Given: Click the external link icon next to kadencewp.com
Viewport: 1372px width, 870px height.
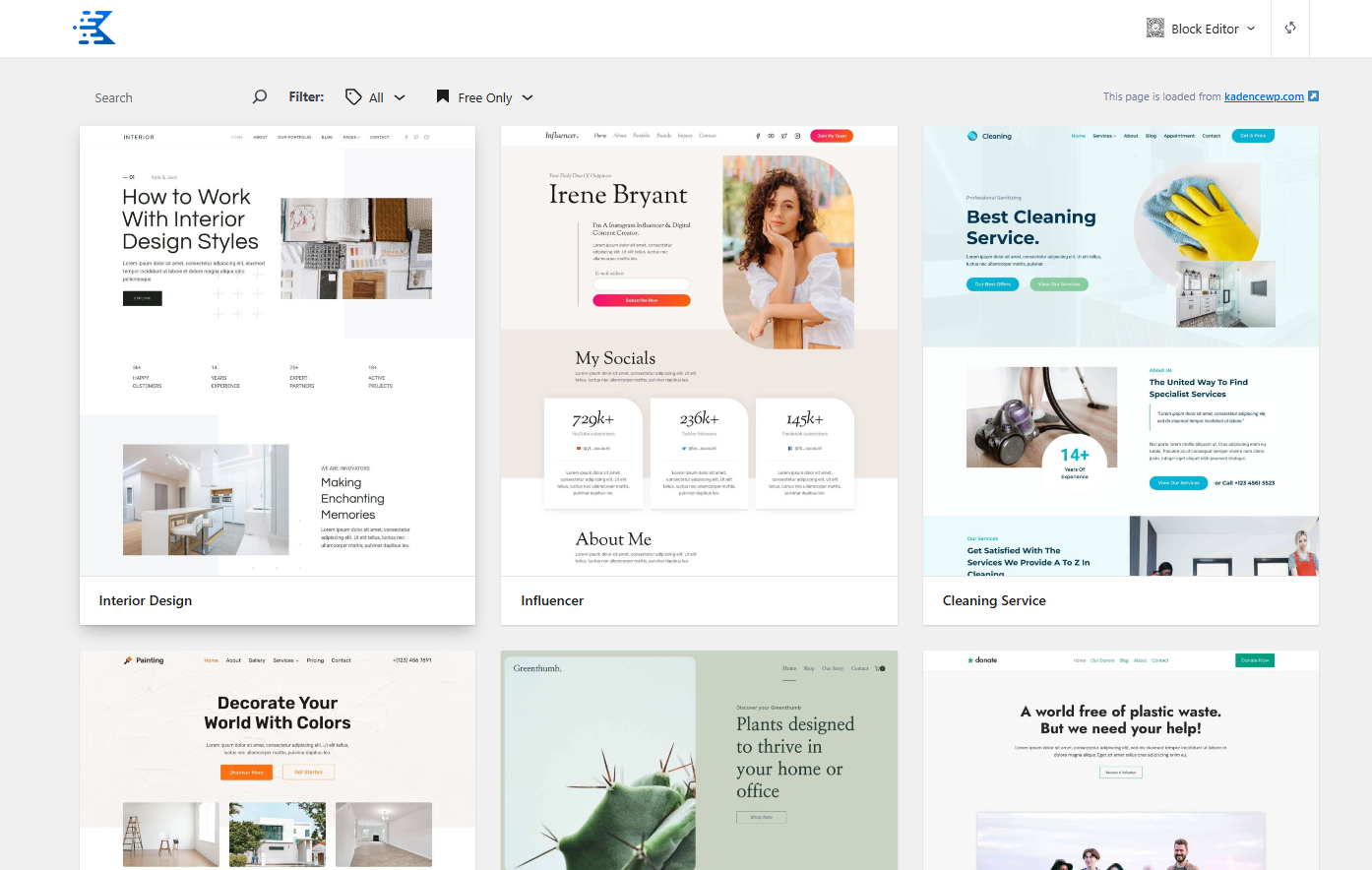Looking at the screenshot, I should (1313, 95).
